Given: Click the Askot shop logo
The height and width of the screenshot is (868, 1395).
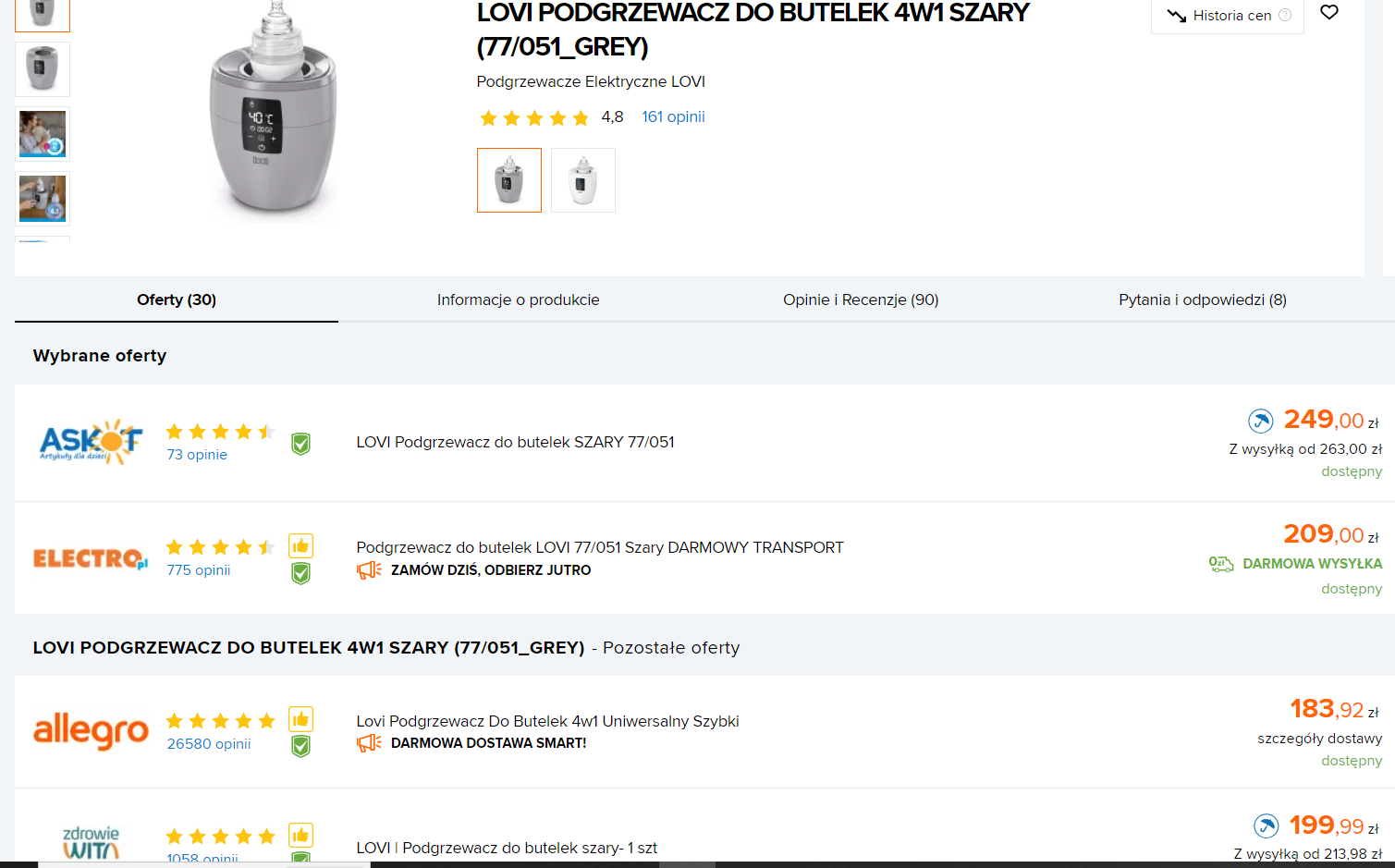Looking at the screenshot, I should pos(91,443).
